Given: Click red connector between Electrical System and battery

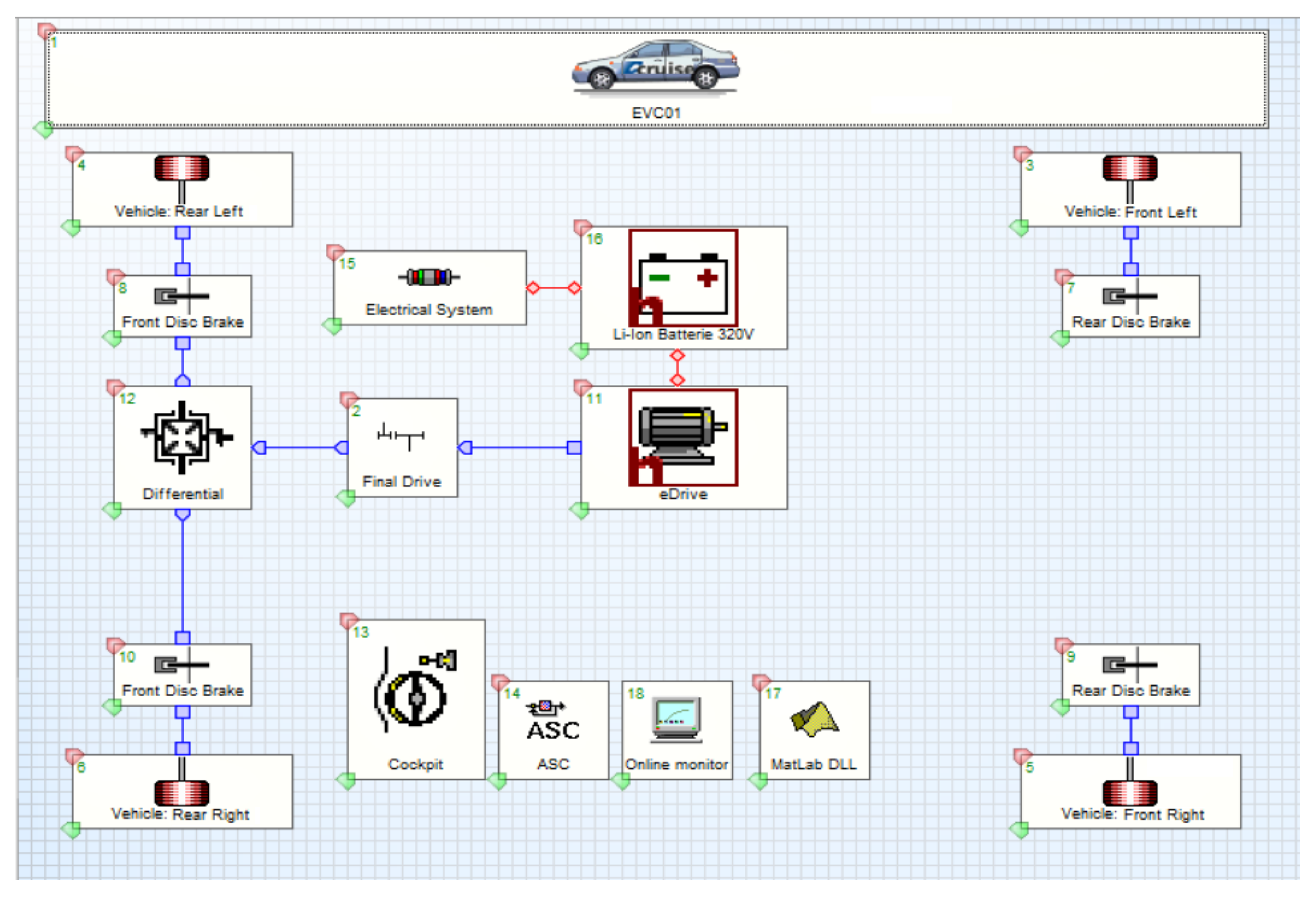Looking at the screenshot, I should pos(553,288).
